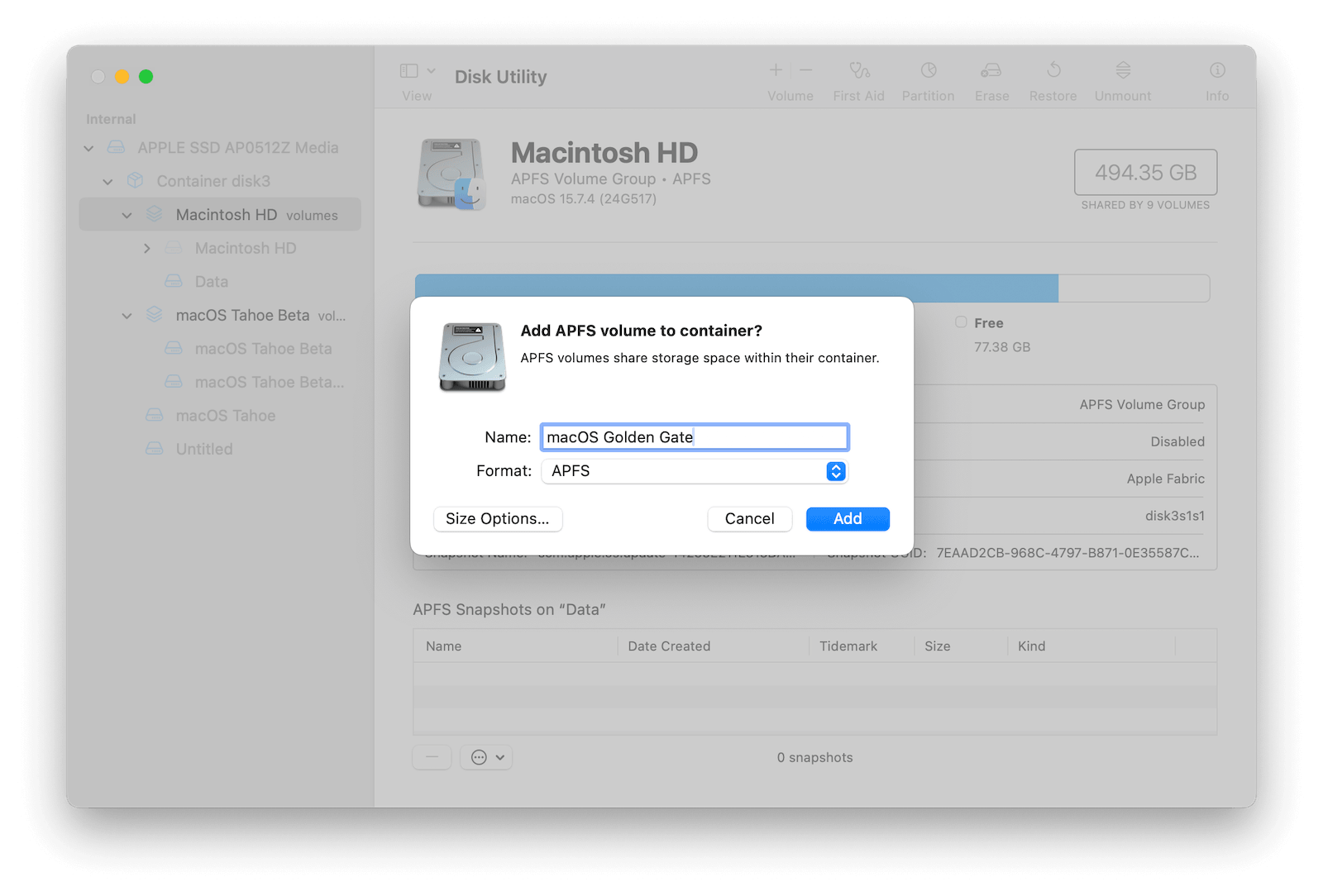Screen dimensions: 1323x896
Task: Click the large Macintosh HD drive icon
Action: pyautogui.click(x=451, y=174)
